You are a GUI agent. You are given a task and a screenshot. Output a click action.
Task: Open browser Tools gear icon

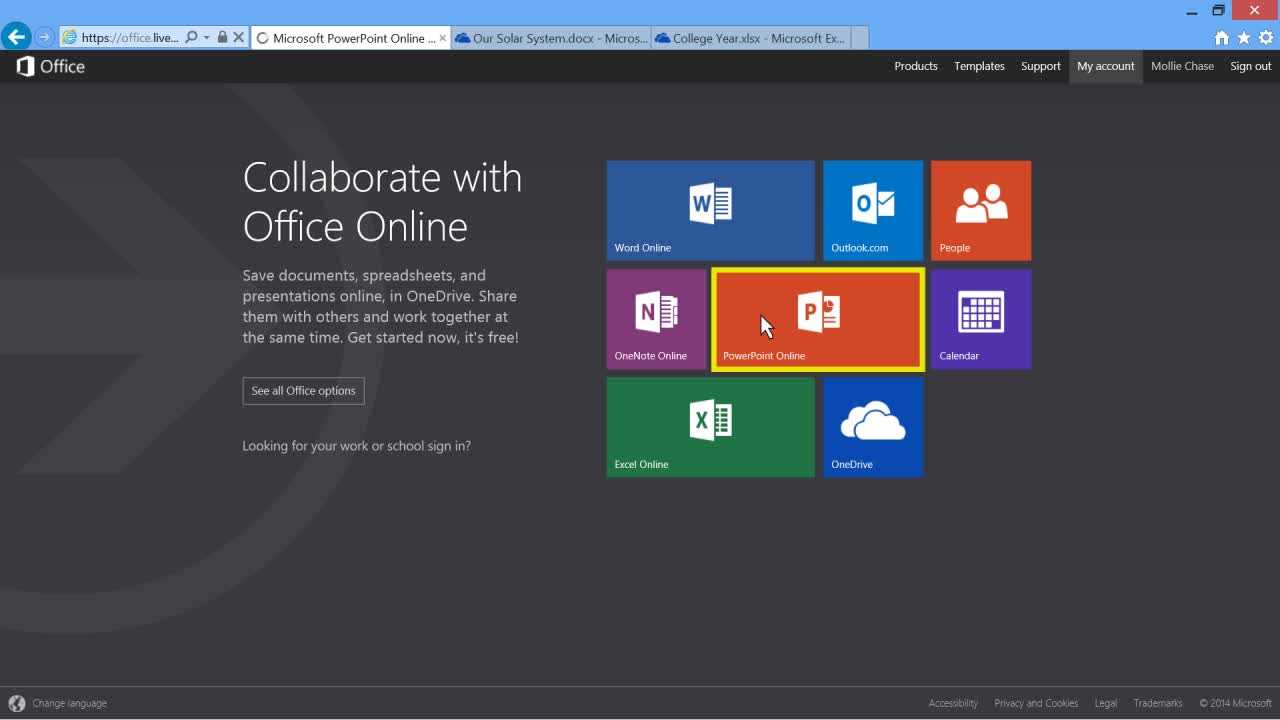pos(1265,38)
